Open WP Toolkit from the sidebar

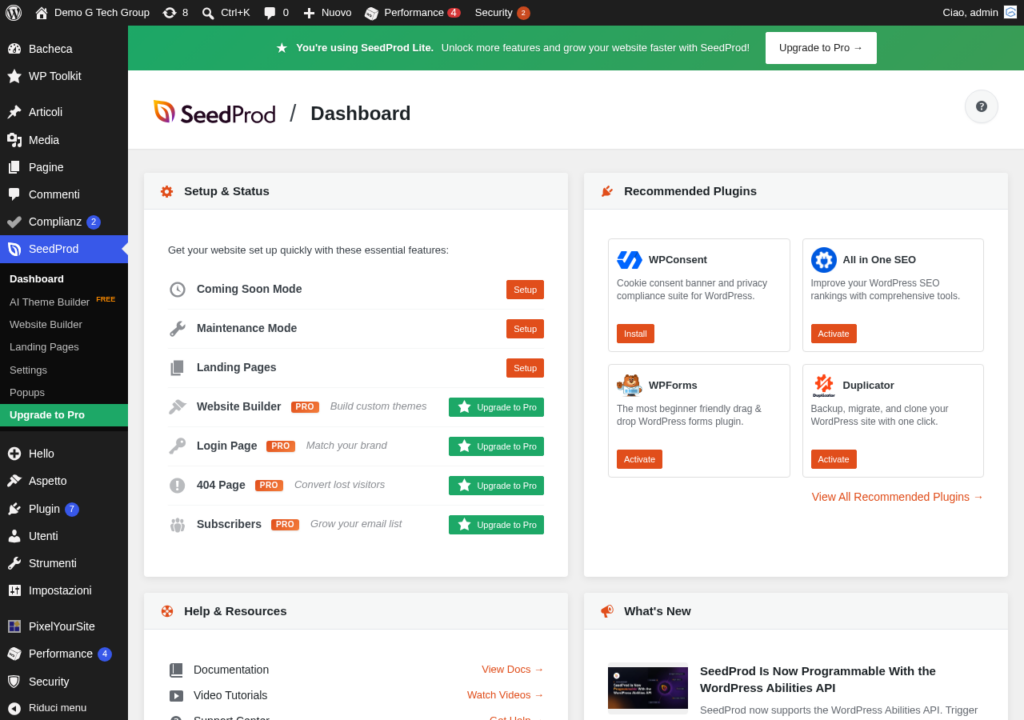pos(64,76)
